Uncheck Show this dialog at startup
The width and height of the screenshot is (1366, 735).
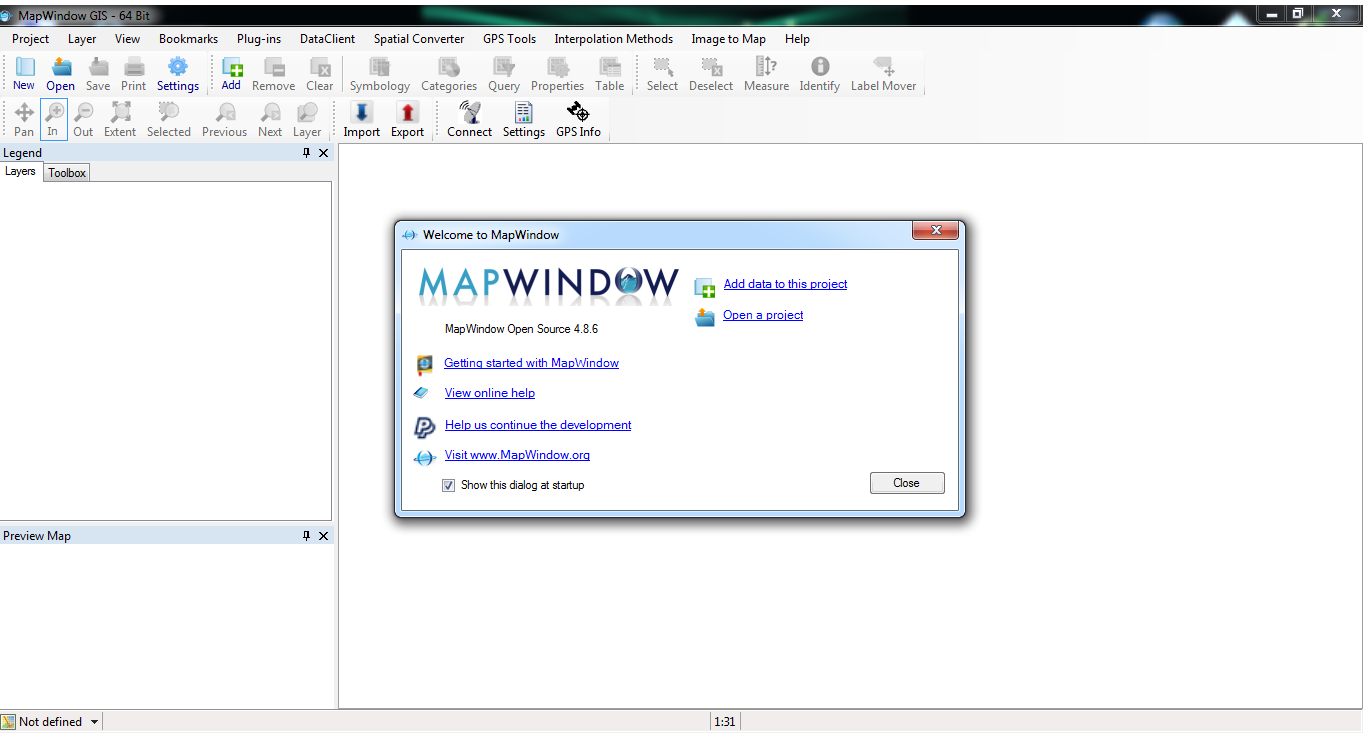(448, 484)
